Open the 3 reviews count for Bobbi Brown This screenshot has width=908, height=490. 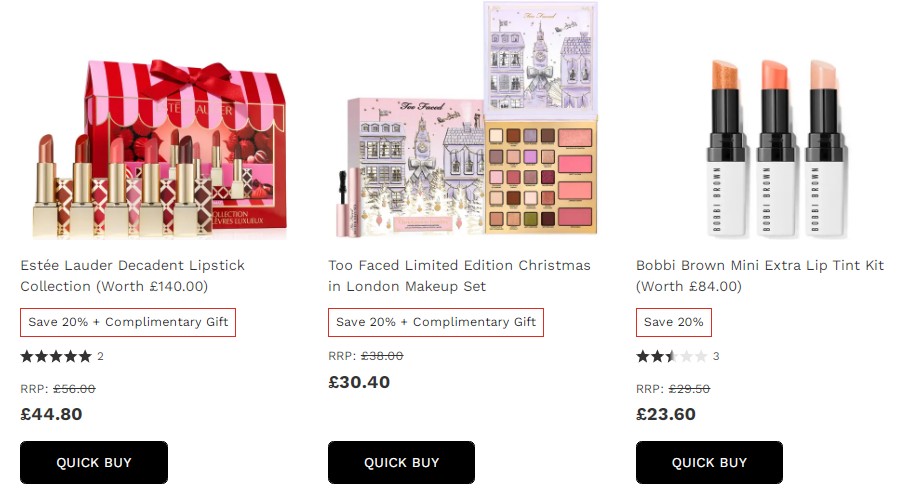coord(716,356)
